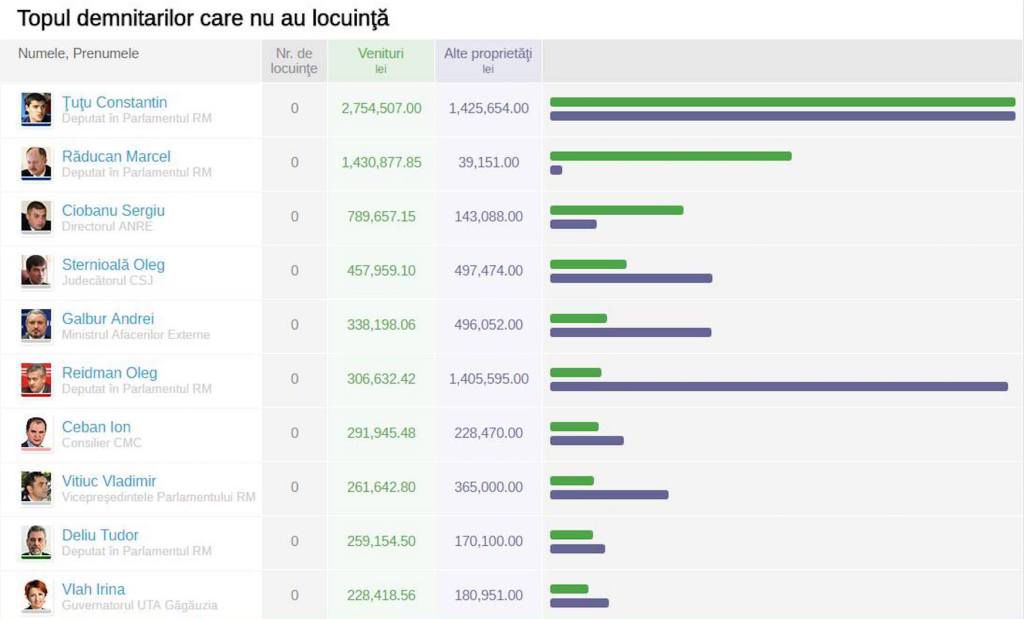The height and width of the screenshot is (619, 1024).
Task: Select income value 338,198.06
Action: (381, 325)
